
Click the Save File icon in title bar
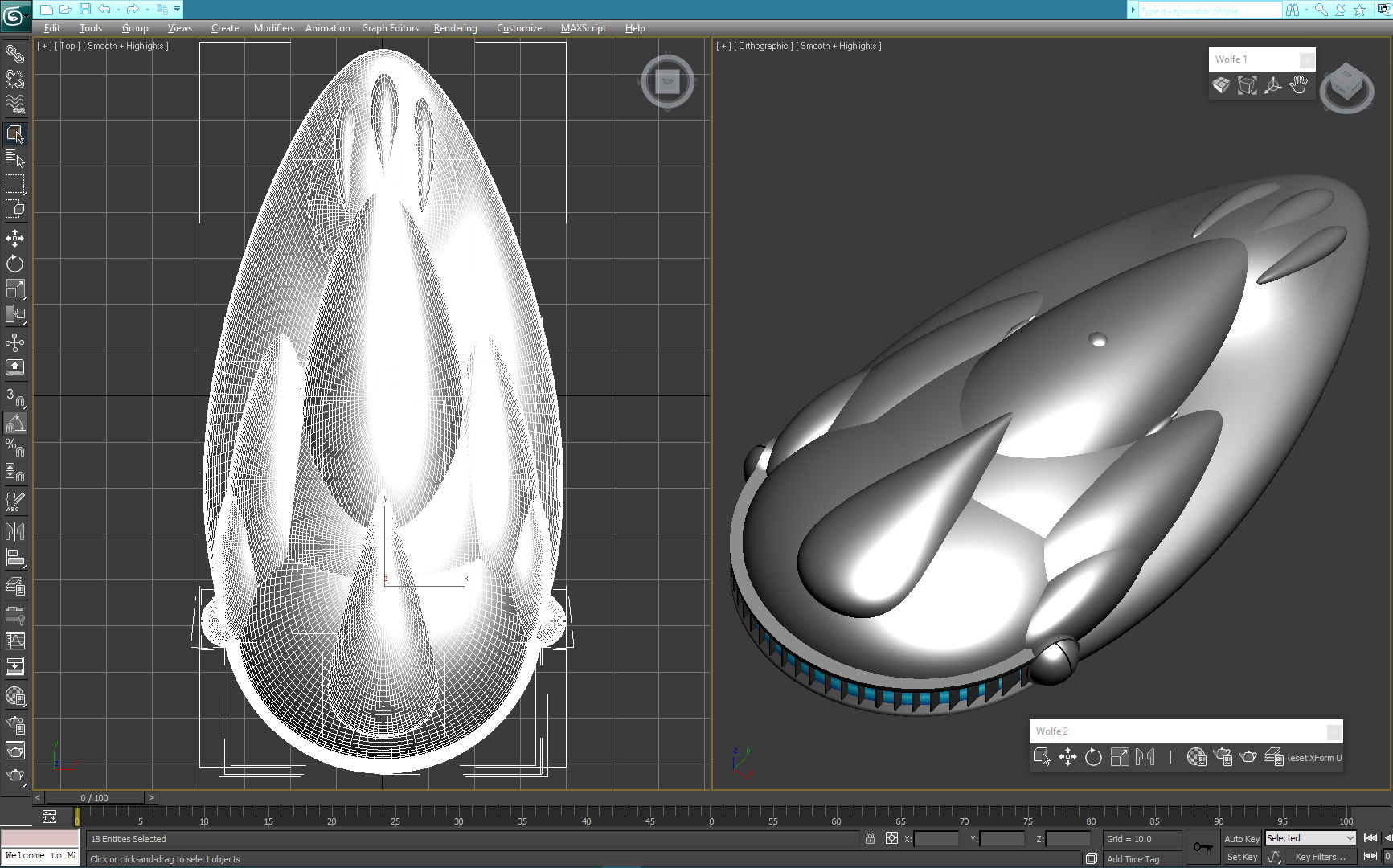coord(85,10)
